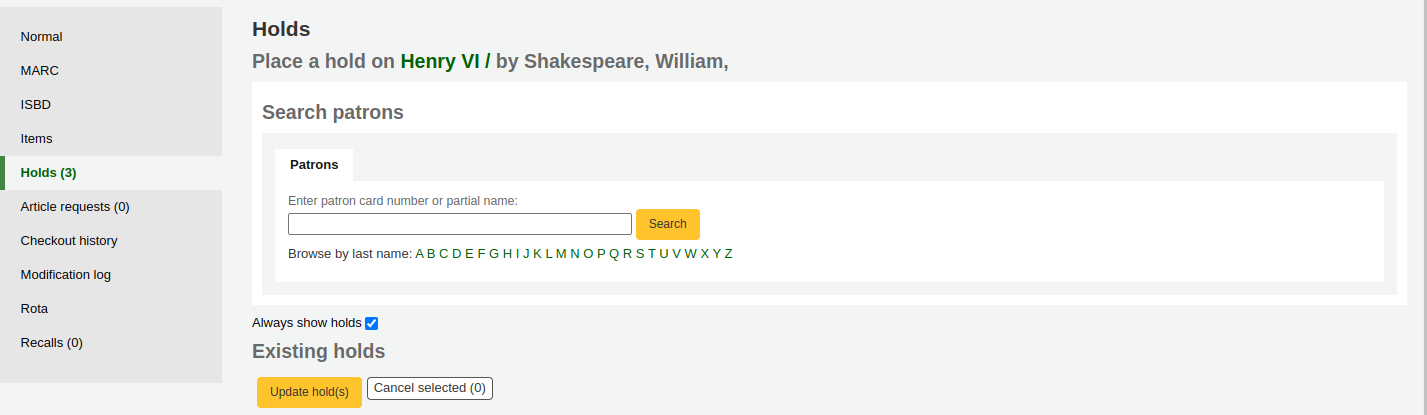
Task: Open the Henry VI title link
Action: pos(440,61)
